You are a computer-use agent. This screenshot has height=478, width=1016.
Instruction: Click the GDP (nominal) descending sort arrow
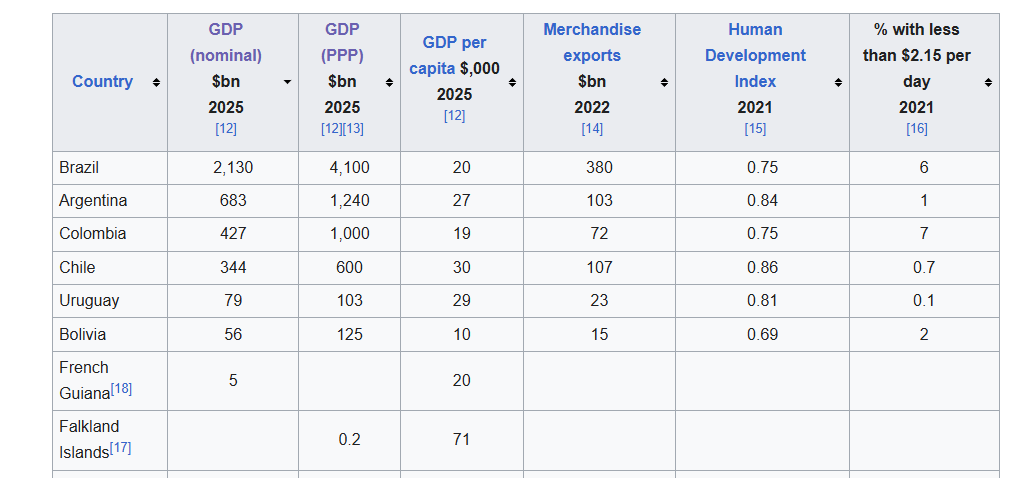click(x=287, y=82)
